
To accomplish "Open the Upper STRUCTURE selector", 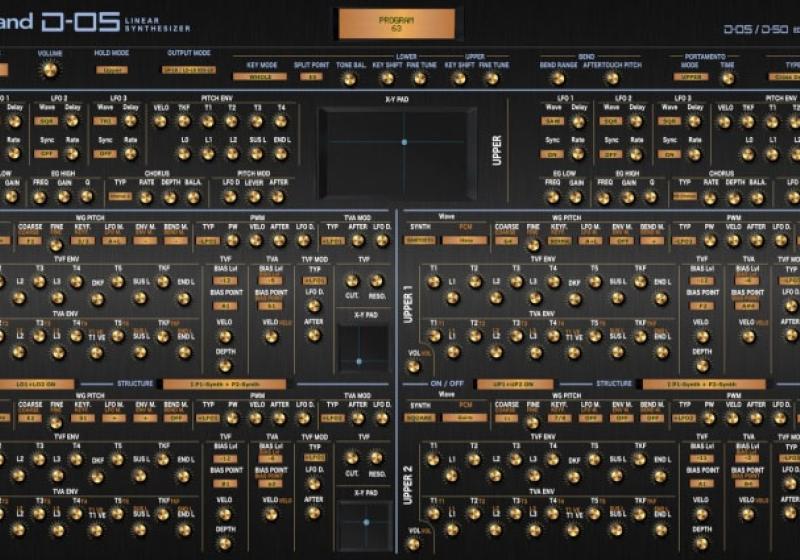I will point(704,384).
